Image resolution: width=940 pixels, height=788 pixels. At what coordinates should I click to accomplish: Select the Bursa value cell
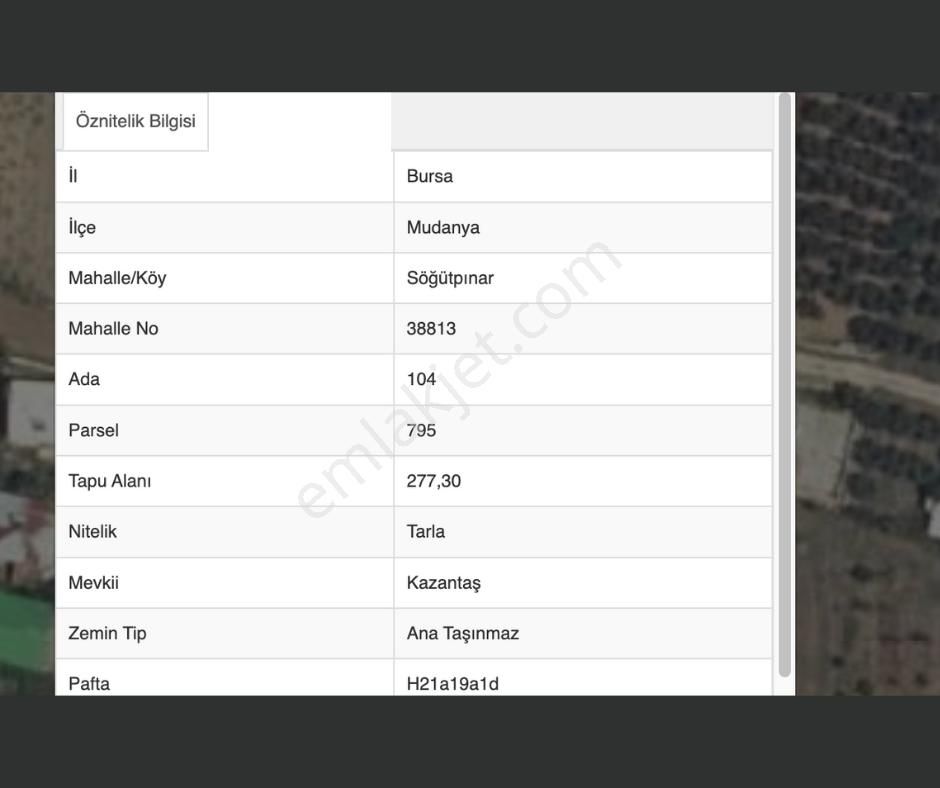[430, 176]
